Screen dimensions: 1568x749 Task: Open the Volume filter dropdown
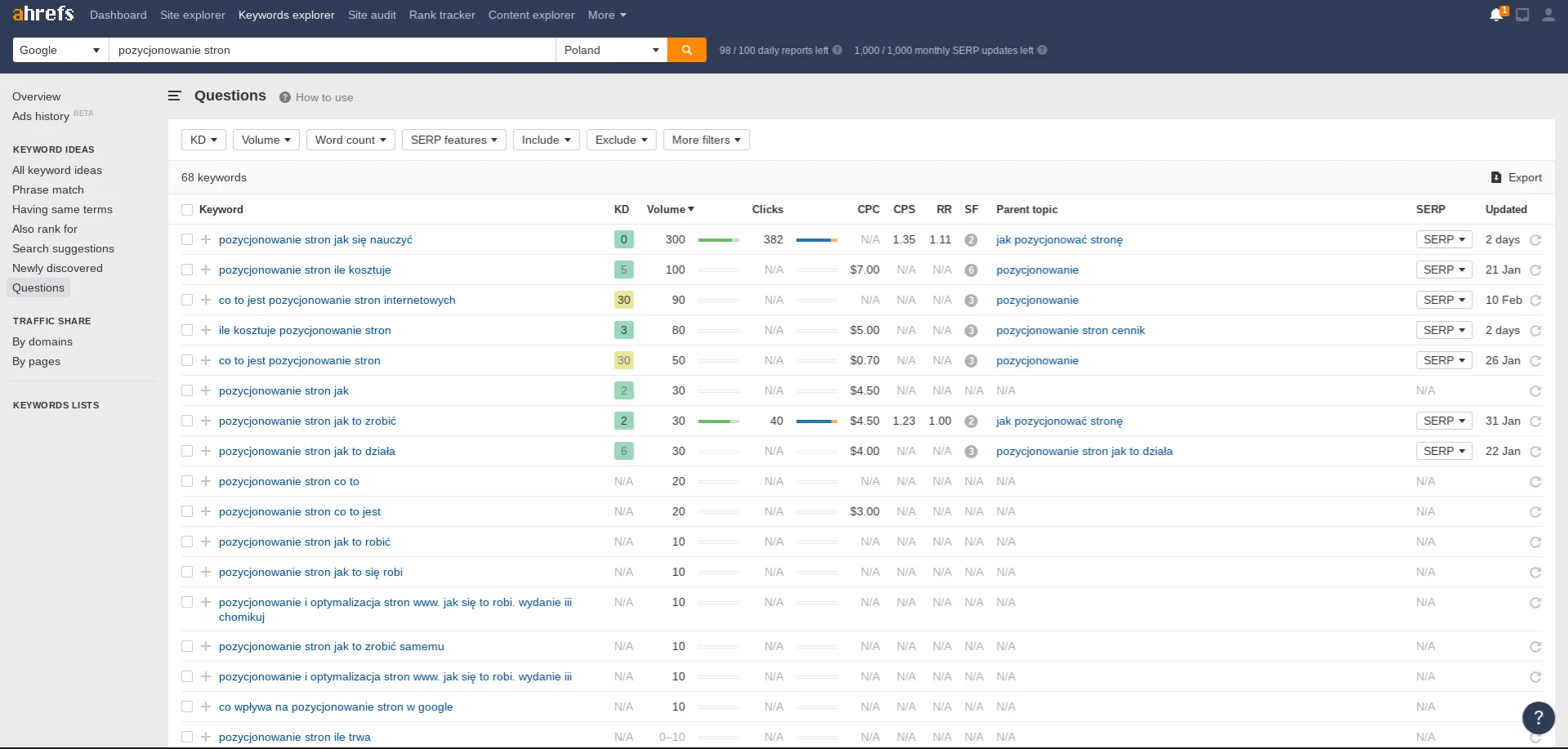coord(266,140)
